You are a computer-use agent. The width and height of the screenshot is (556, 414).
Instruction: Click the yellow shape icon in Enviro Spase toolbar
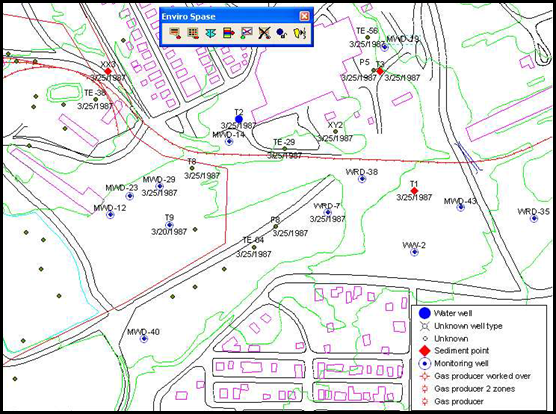pos(300,33)
